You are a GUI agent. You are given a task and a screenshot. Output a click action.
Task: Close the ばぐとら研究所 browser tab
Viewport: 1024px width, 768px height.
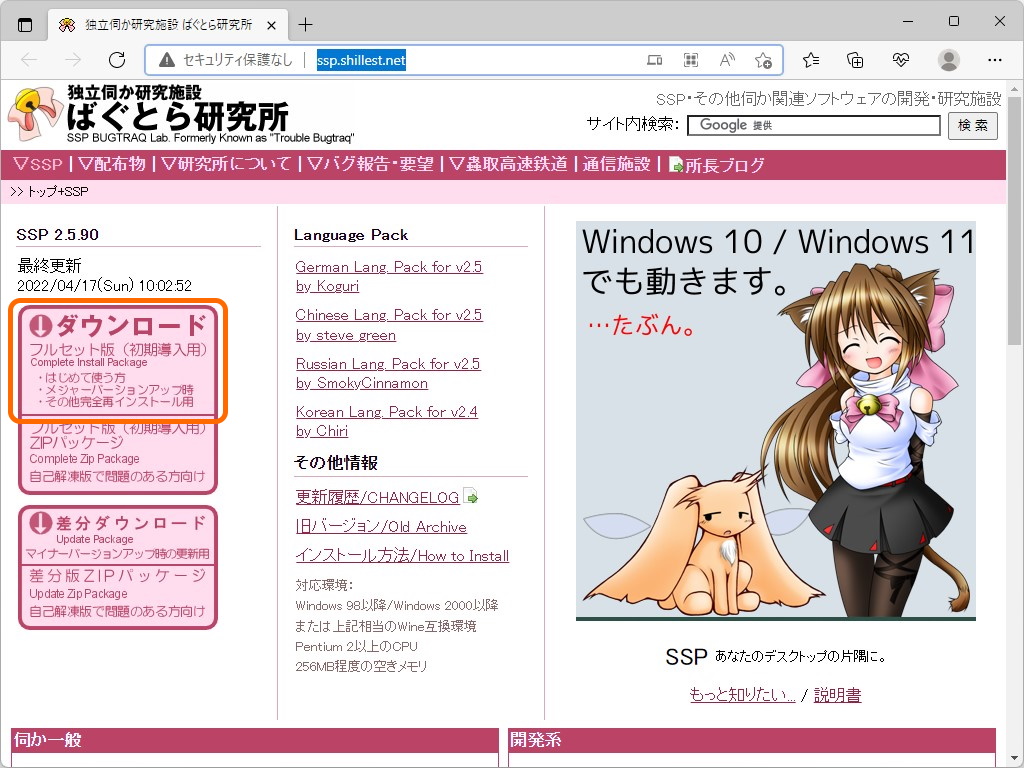(272, 25)
